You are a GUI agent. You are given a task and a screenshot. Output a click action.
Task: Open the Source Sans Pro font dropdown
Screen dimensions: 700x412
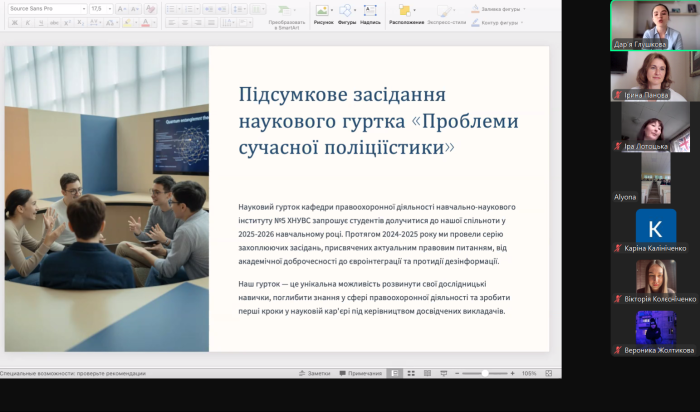(82, 8)
